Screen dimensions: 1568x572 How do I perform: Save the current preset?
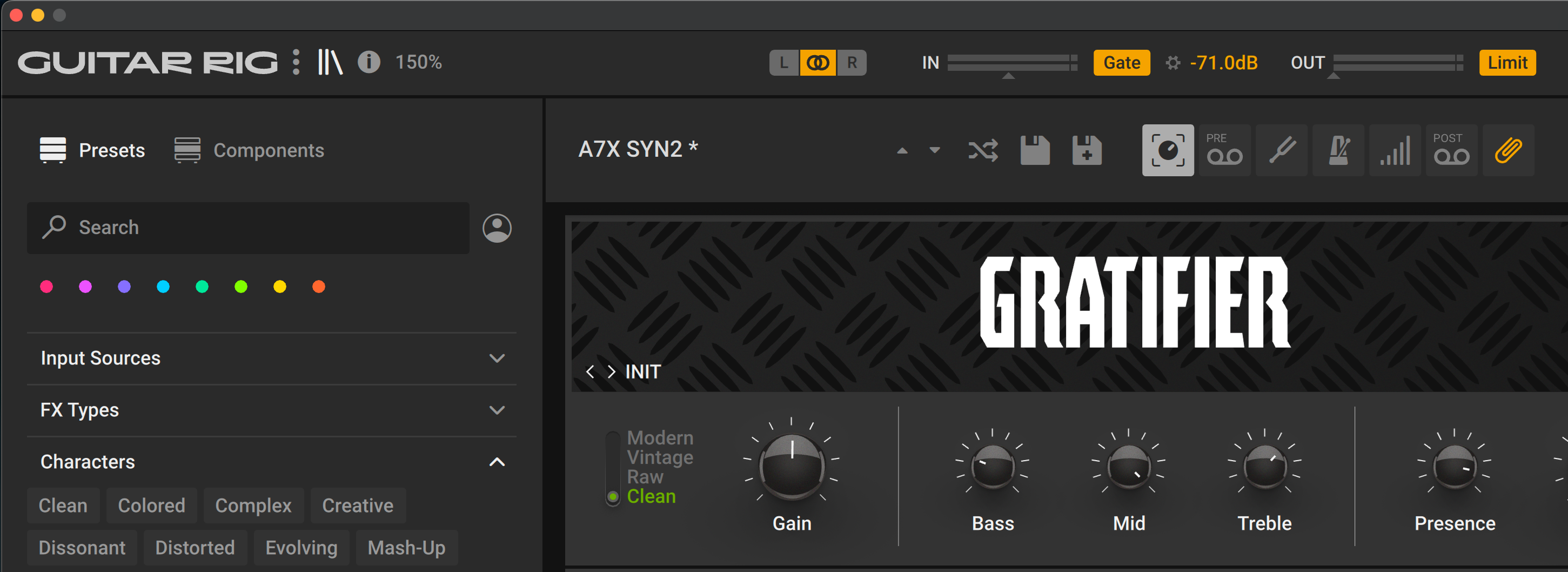click(1035, 150)
